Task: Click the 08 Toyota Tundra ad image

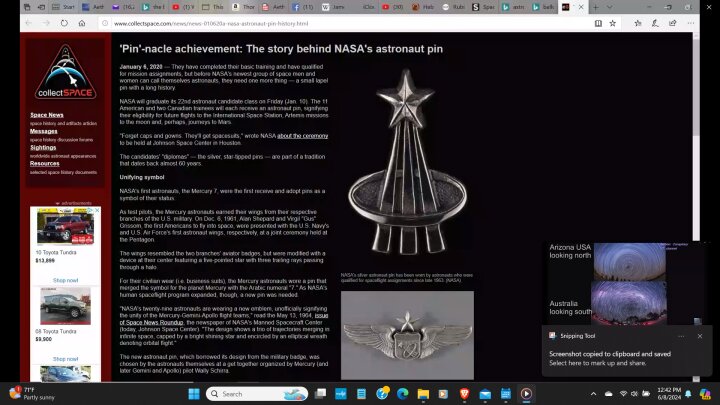Action: (65, 306)
